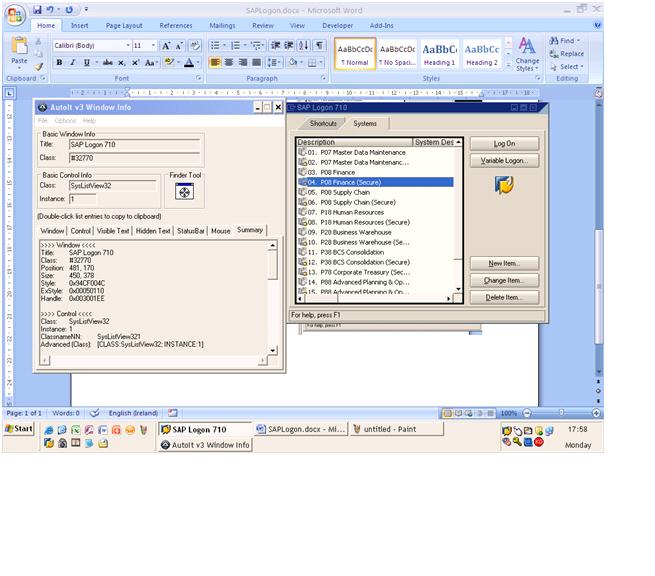Click Clear Formatting icon
This screenshot has width=655, height=576.
click(195, 46)
